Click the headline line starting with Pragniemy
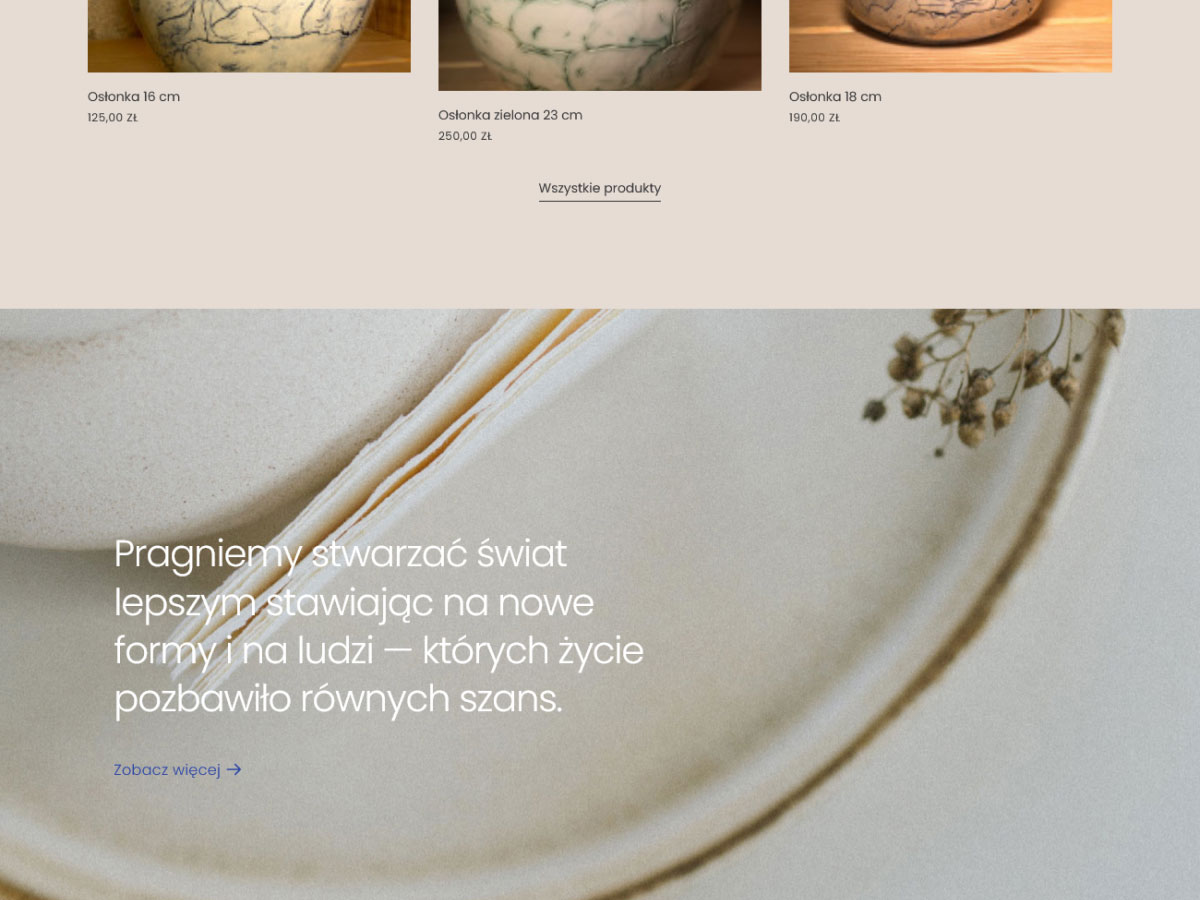 coord(340,554)
